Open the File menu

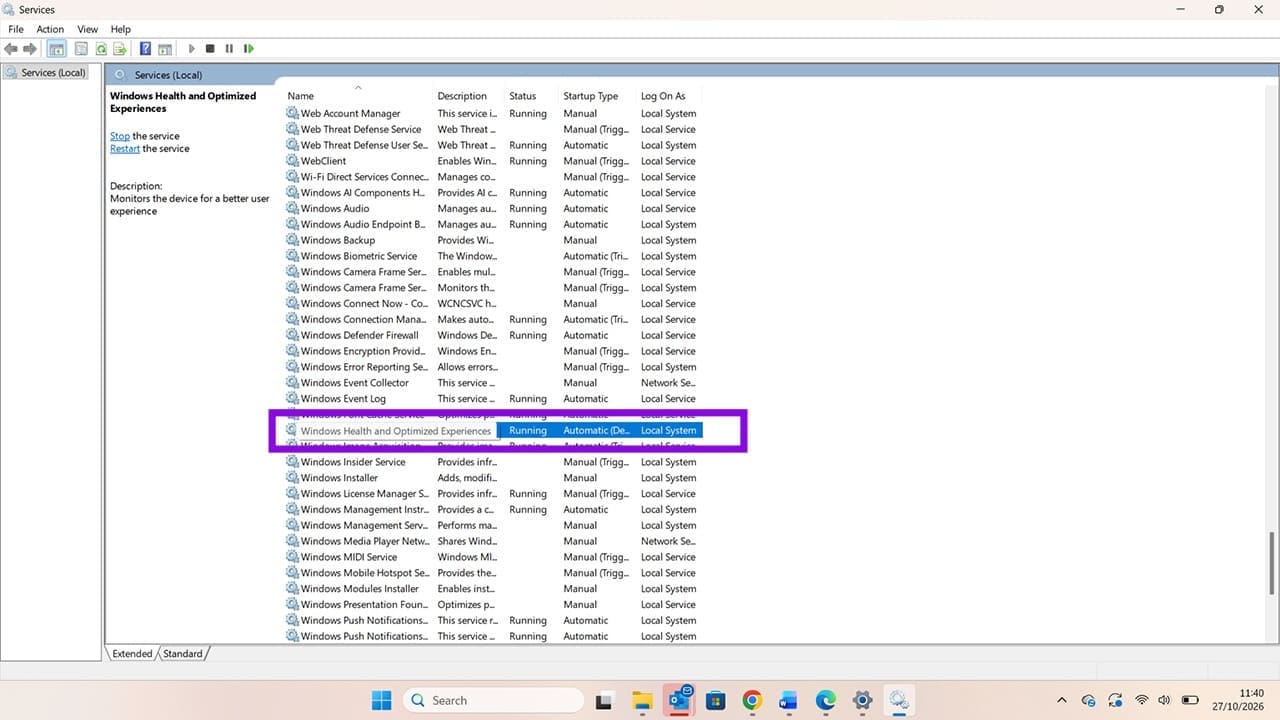point(16,29)
